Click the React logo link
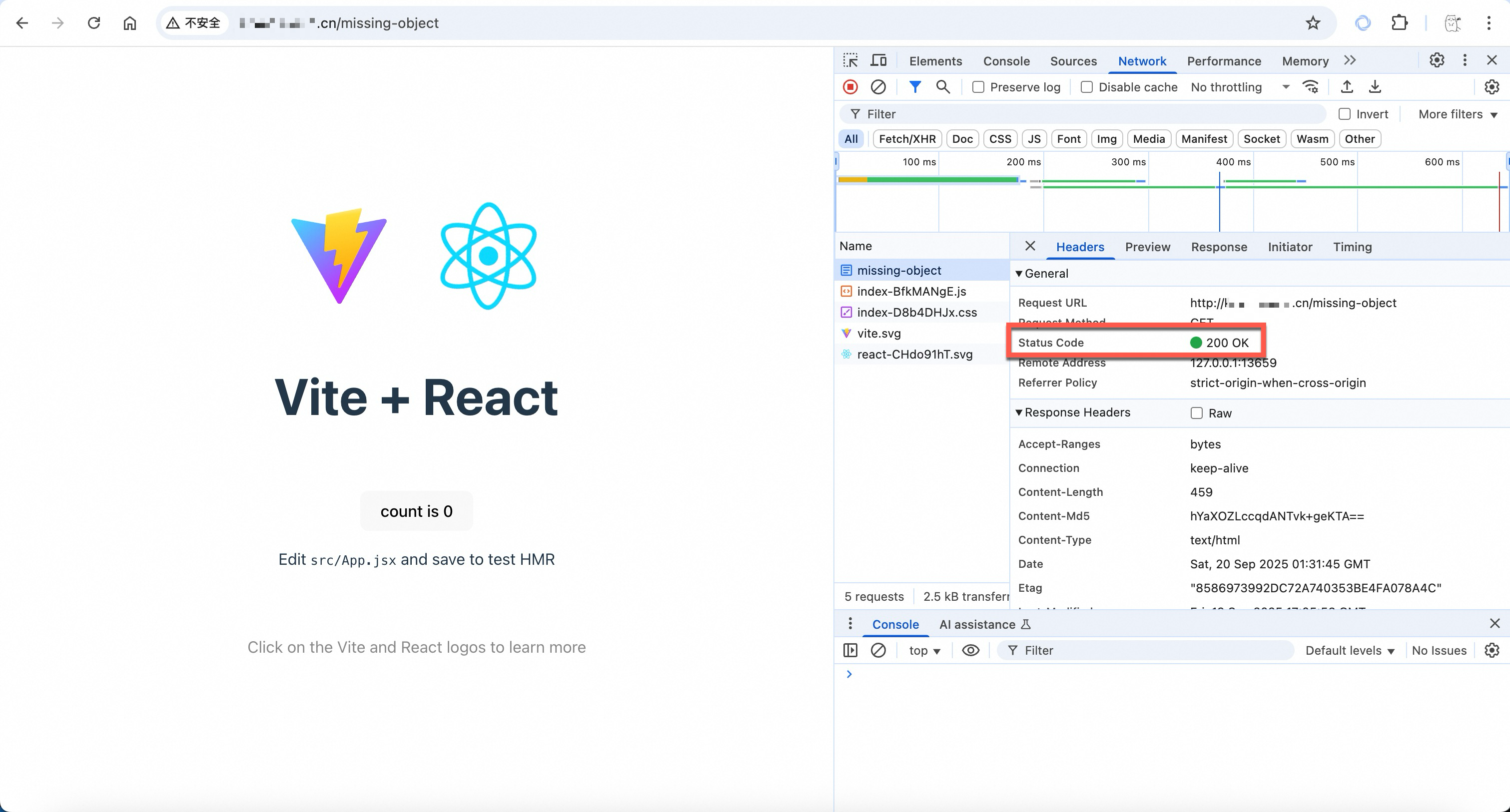Image resolution: width=1510 pixels, height=812 pixels. 488,256
